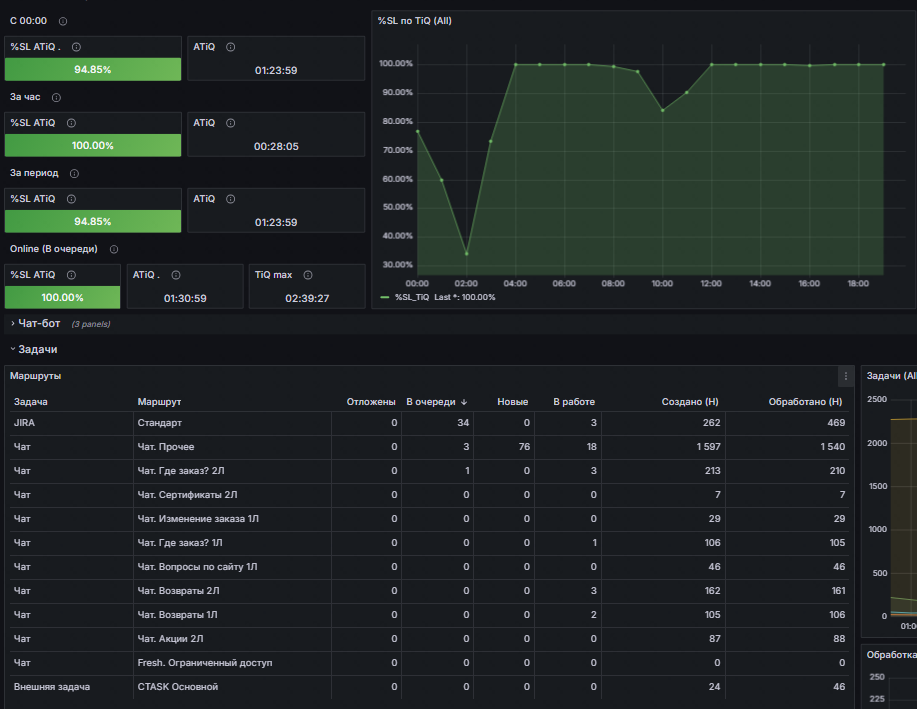Screen dimensions: 917x709
Task: Sort table by 'Создано (Н)' column
Action: pyautogui.click(x=690, y=402)
